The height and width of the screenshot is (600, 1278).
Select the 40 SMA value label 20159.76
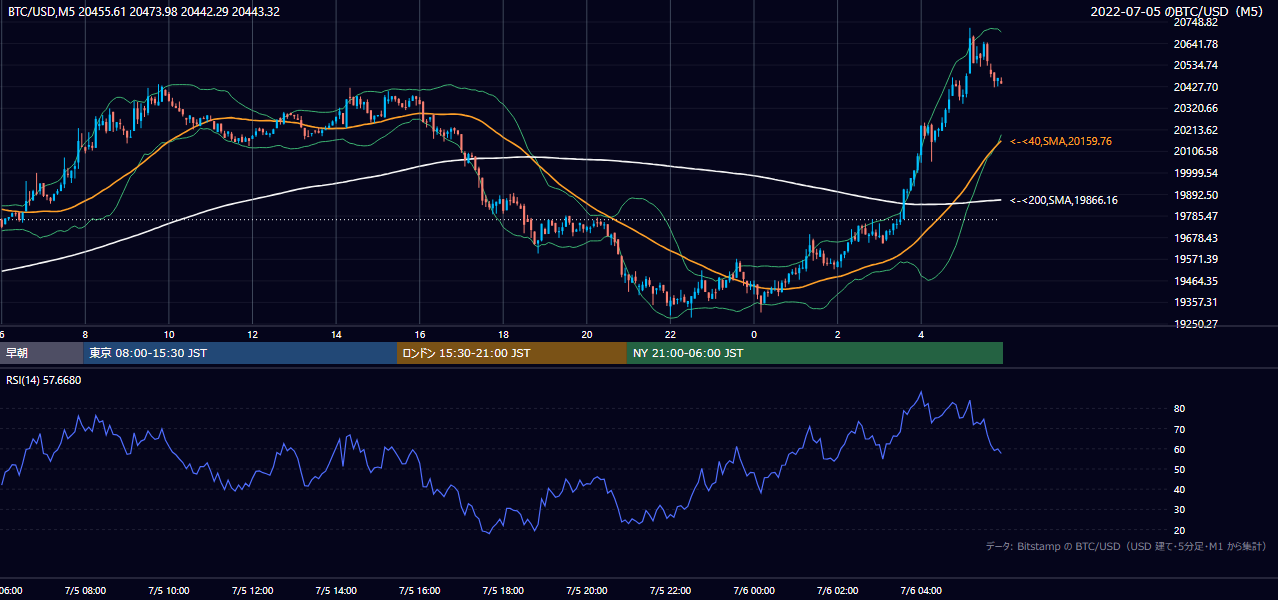pyautogui.click(x=1062, y=142)
